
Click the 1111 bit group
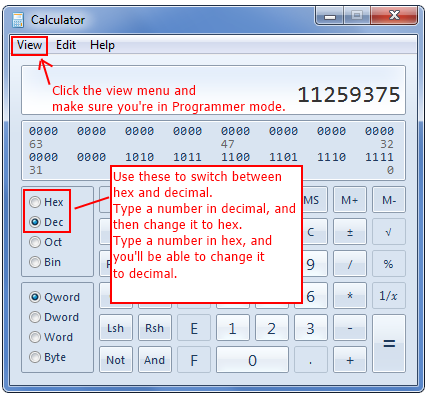(379, 157)
